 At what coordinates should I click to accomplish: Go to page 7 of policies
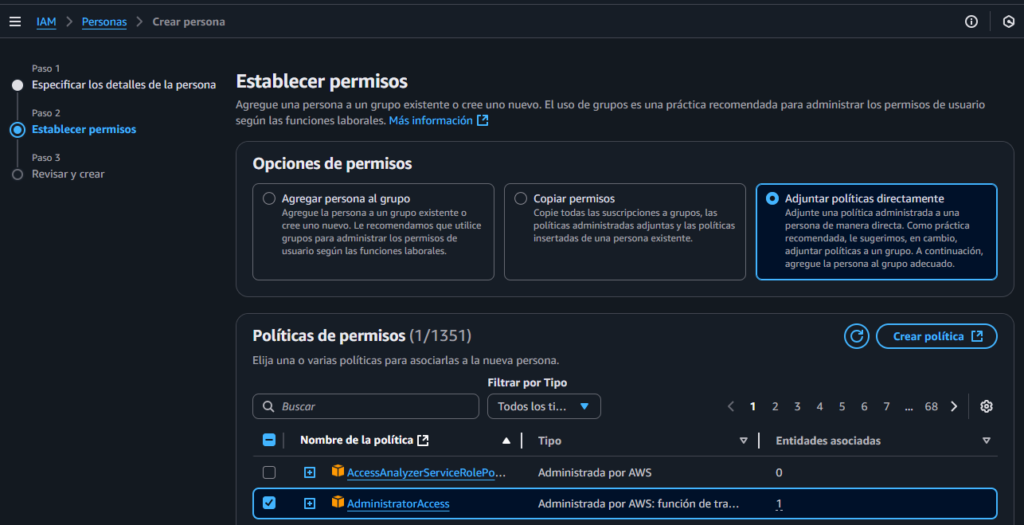[x=886, y=406]
